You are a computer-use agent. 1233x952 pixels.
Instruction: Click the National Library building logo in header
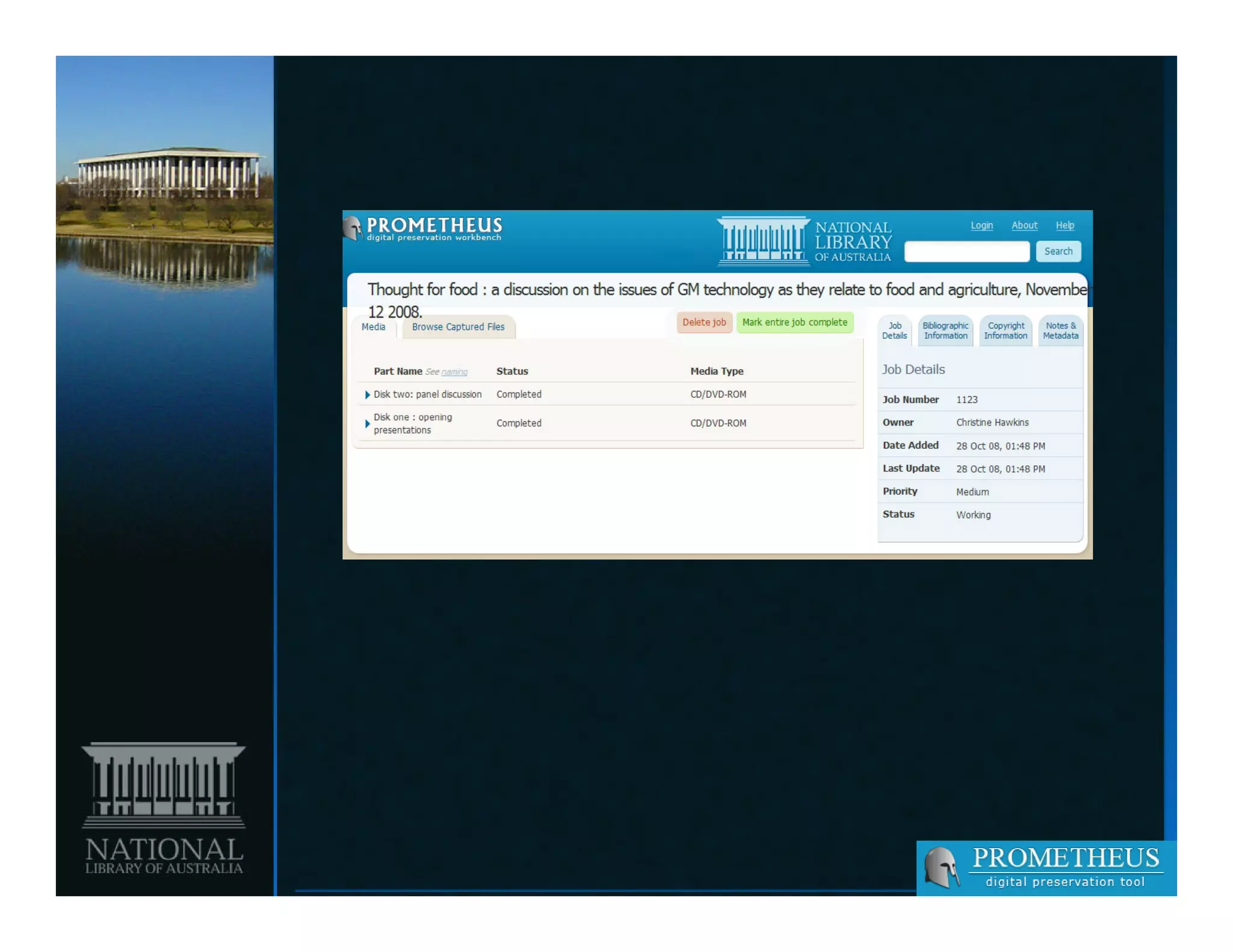click(x=763, y=241)
